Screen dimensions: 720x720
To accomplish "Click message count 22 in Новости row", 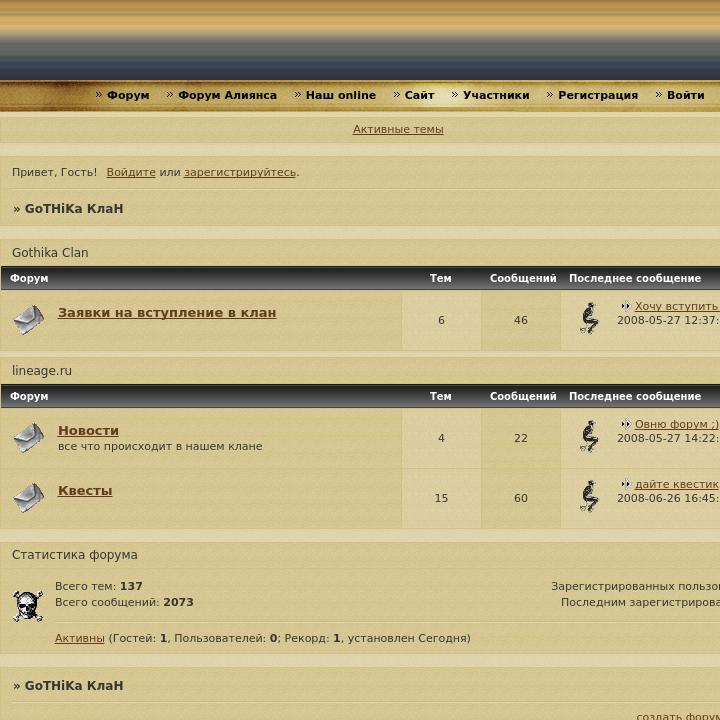I will click(521, 438).
